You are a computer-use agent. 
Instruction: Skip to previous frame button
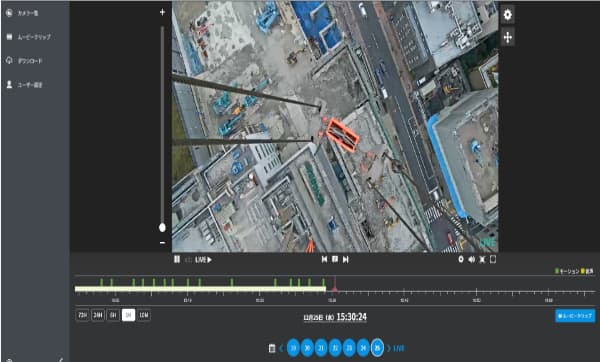pyautogui.click(x=324, y=259)
